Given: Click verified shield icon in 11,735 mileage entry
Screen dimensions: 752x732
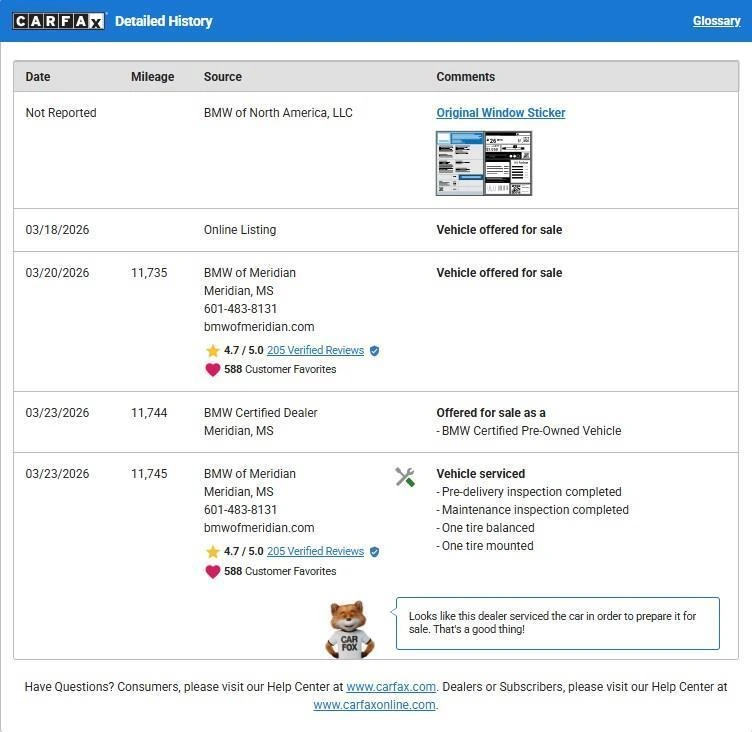Looking at the screenshot, I should click(x=375, y=351).
